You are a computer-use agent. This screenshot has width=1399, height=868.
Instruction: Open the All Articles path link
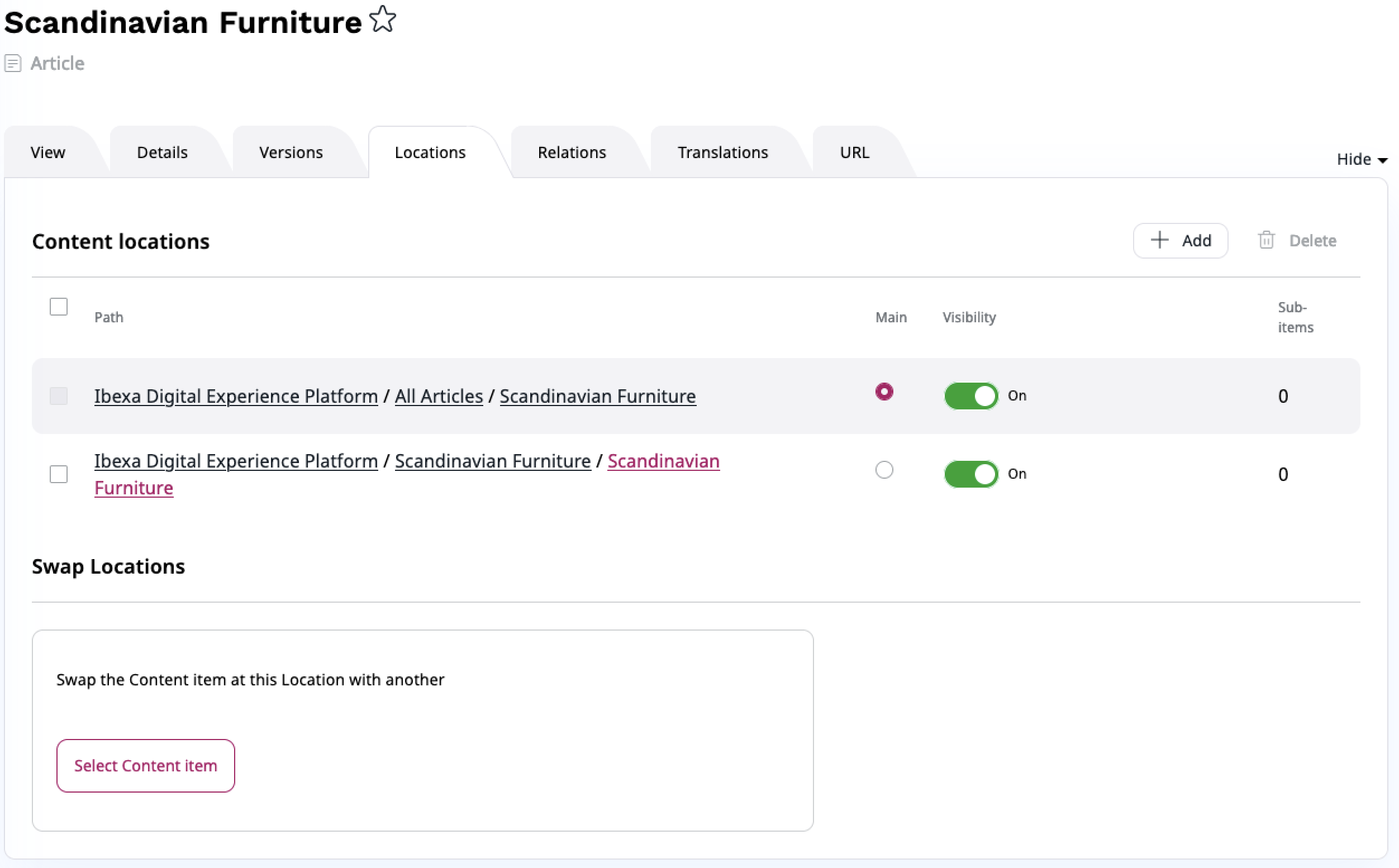click(439, 396)
